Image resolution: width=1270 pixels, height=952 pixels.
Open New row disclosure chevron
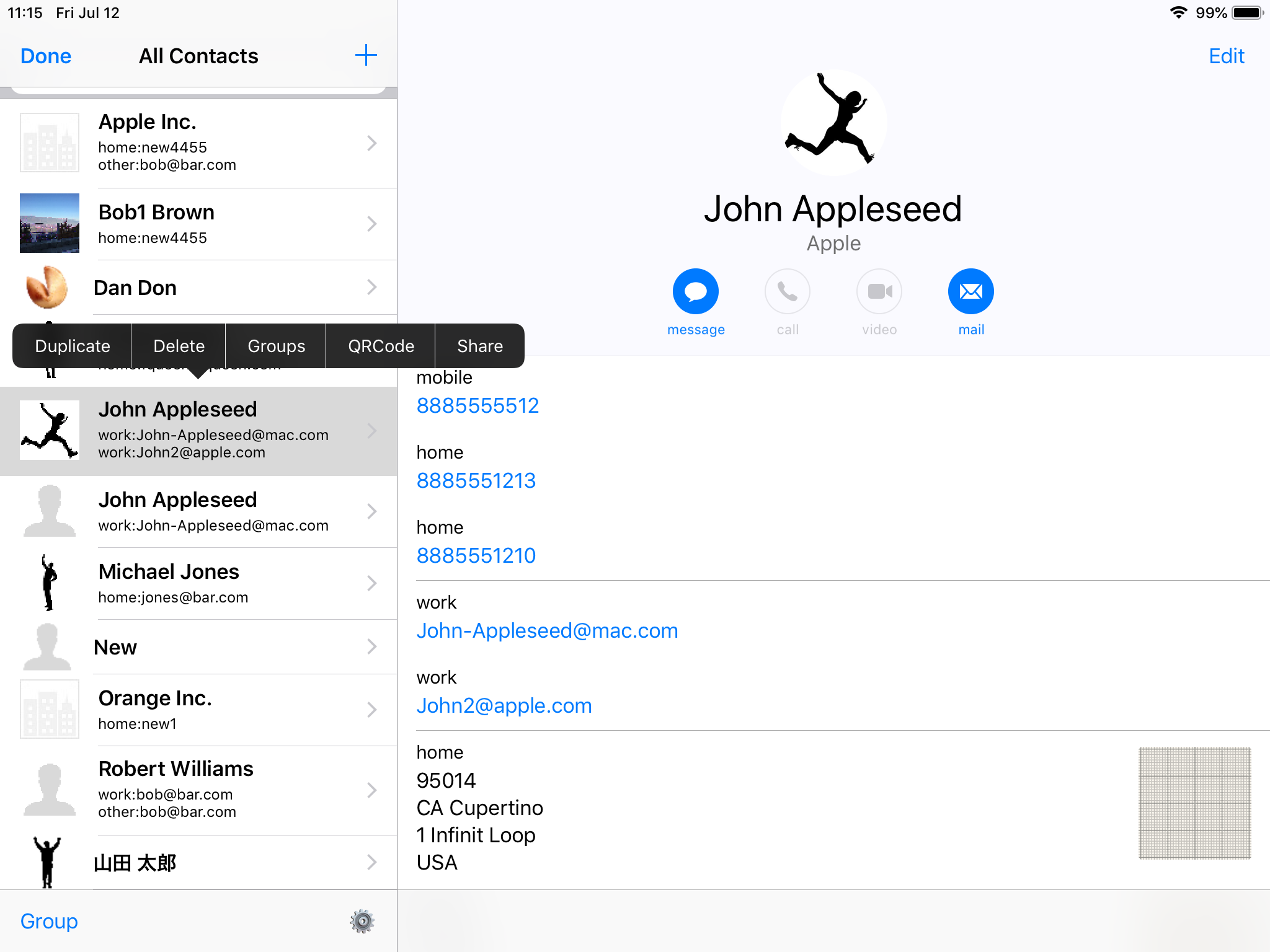click(372, 646)
